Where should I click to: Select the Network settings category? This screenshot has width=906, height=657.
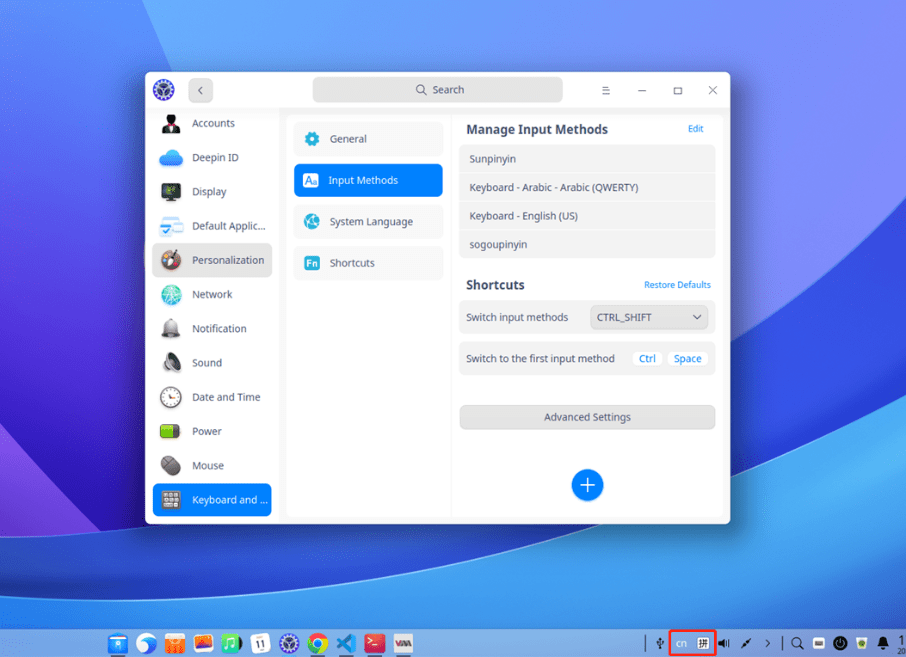[x=211, y=294]
